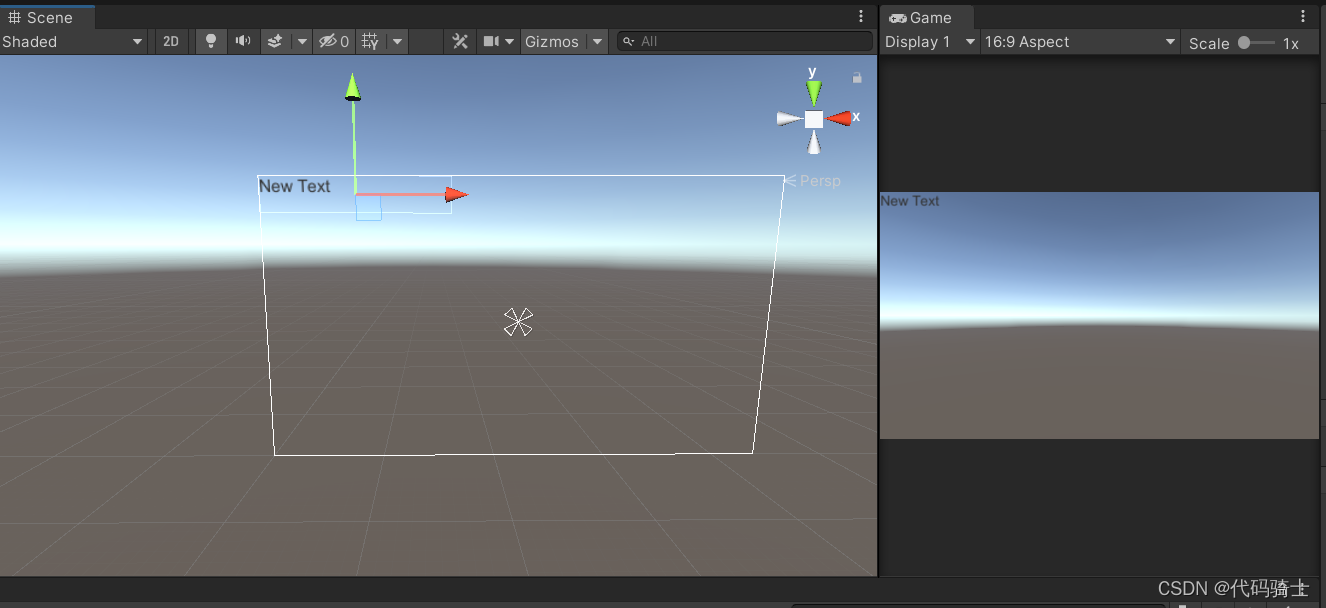
Task: Switch to the Scene tab
Action: 47,17
